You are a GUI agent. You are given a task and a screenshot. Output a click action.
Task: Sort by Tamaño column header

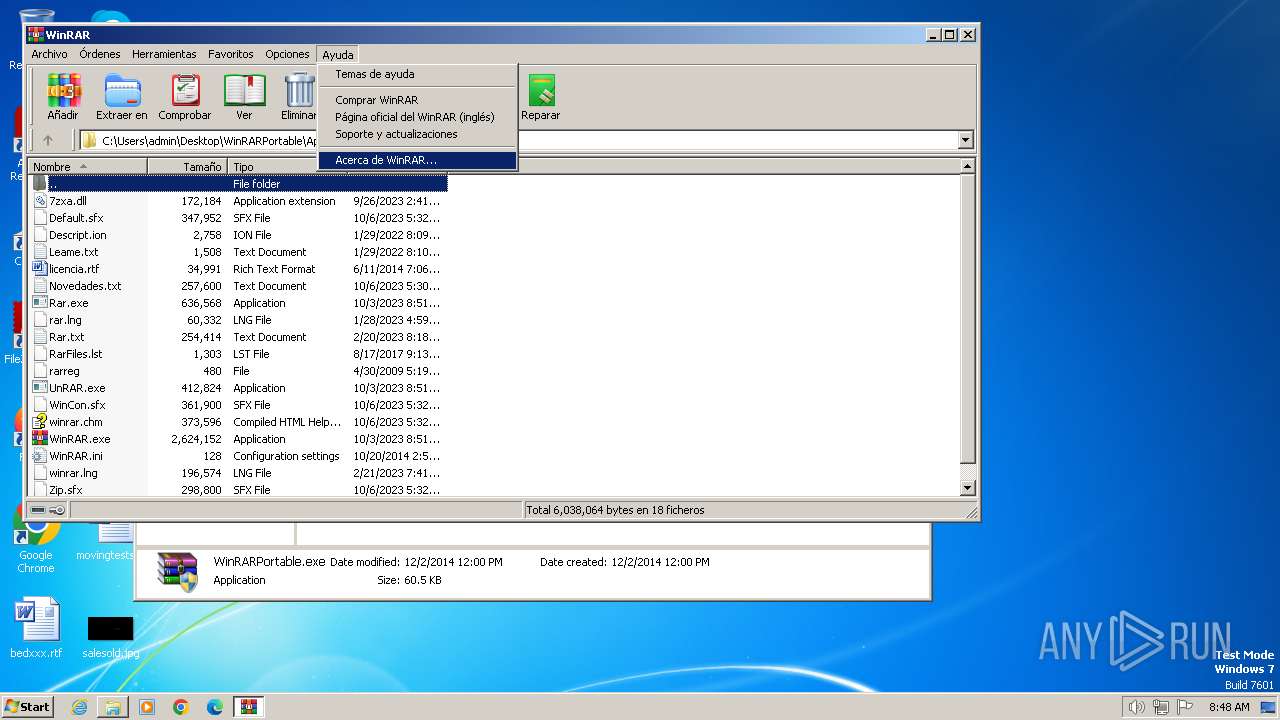click(x=188, y=167)
